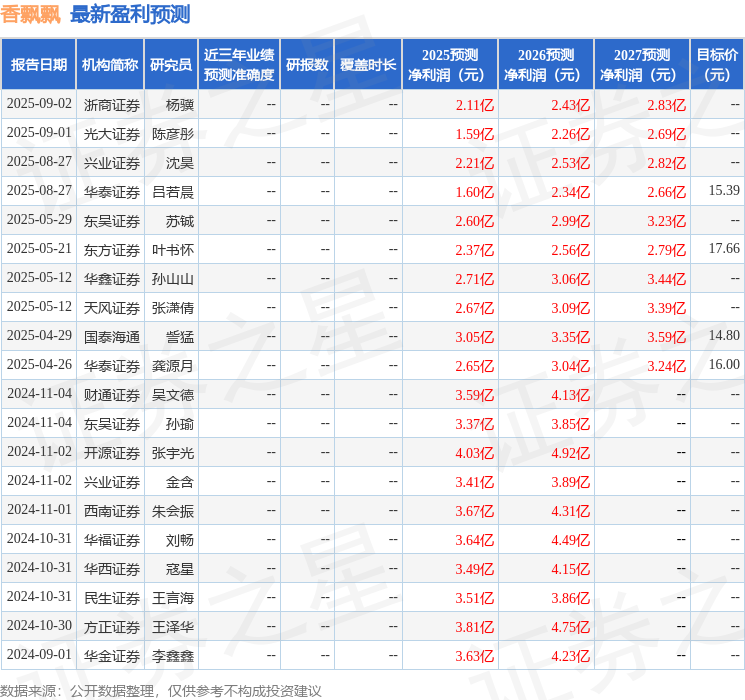The height and width of the screenshot is (700, 745).
Task: Click analyst name 李鑫鑫
Action: tap(173, 656)
